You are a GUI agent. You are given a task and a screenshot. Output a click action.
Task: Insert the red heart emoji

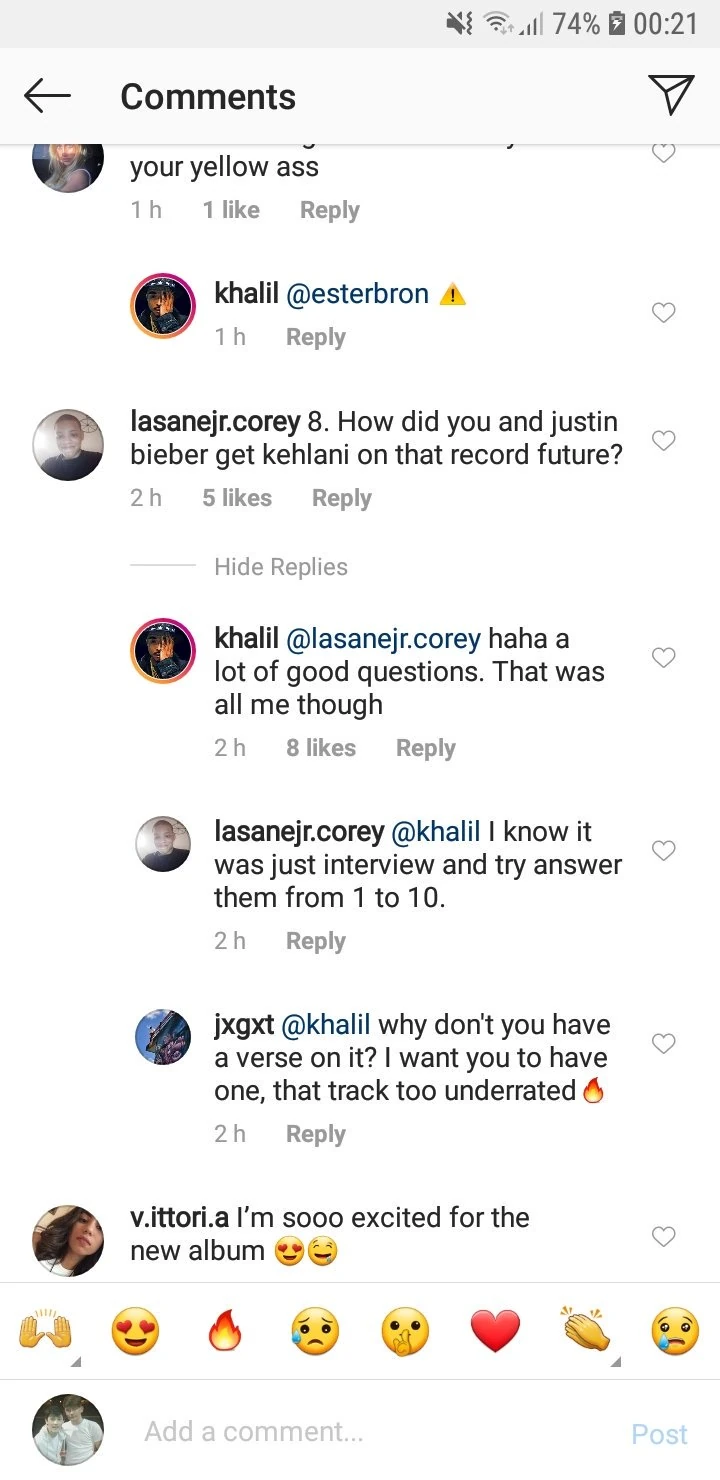point(496,1332)
